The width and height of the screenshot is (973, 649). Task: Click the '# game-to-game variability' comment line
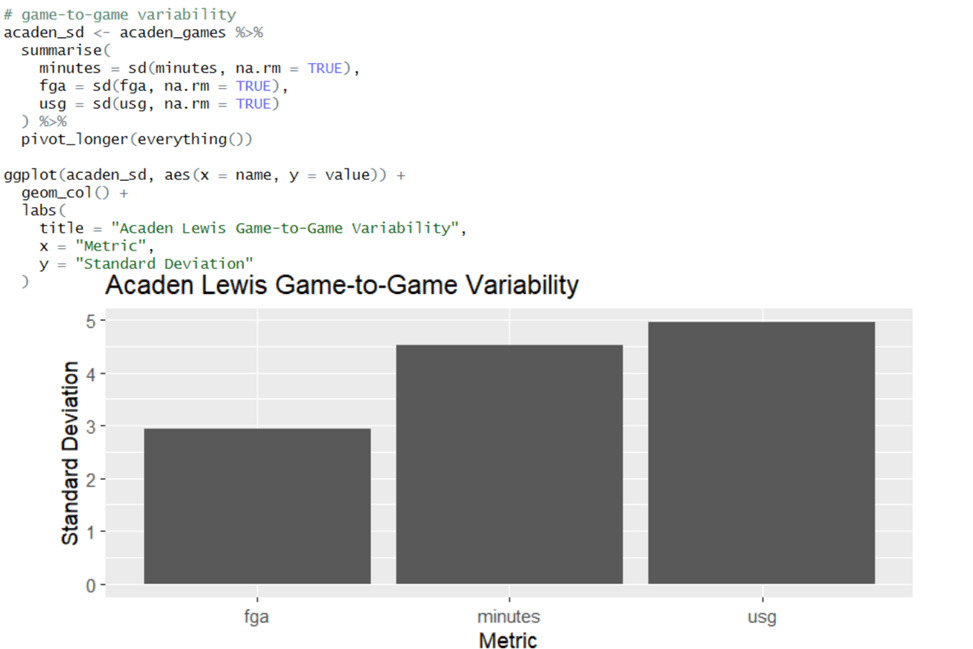120,14
